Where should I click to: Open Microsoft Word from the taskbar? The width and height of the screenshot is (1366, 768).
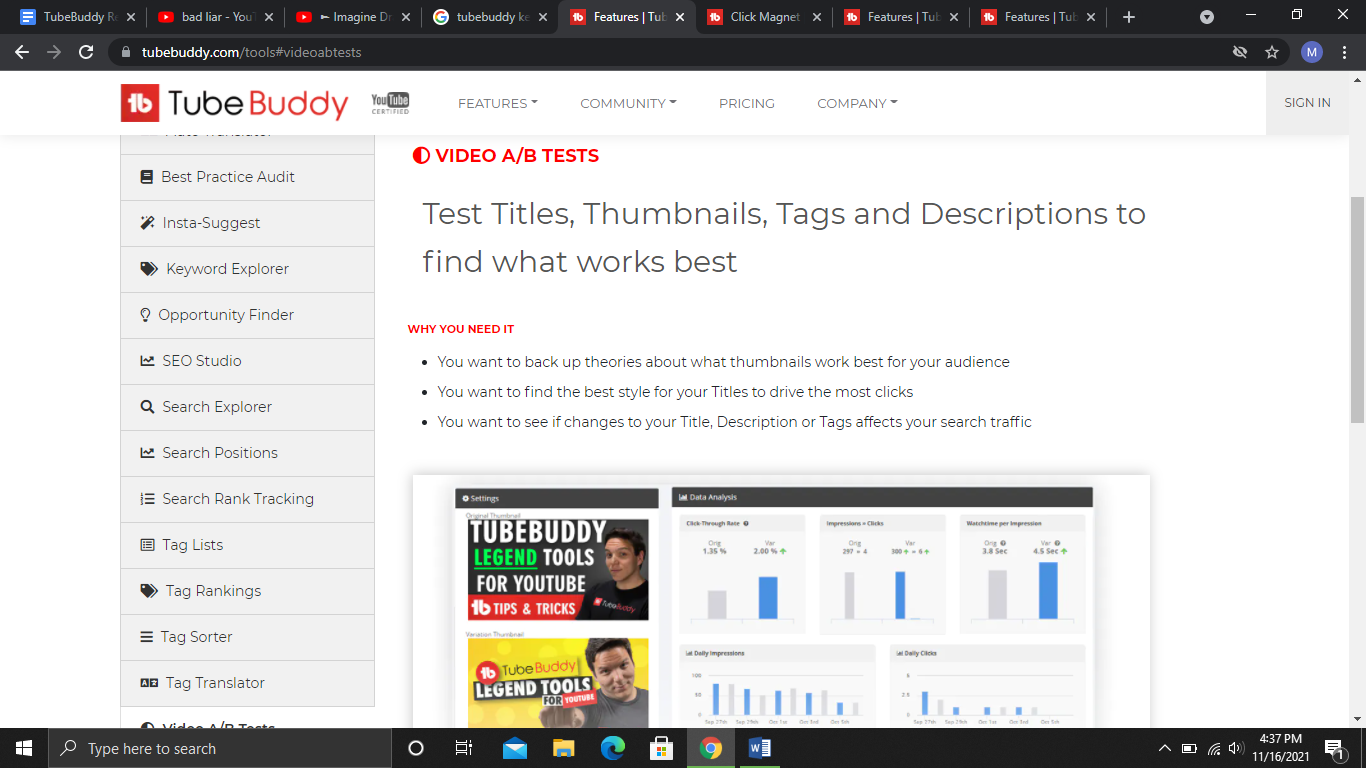(x=759, y=748)
